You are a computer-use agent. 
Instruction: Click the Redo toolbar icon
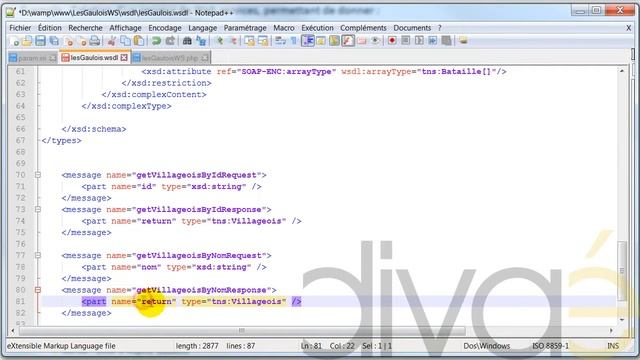coord(170,40)
